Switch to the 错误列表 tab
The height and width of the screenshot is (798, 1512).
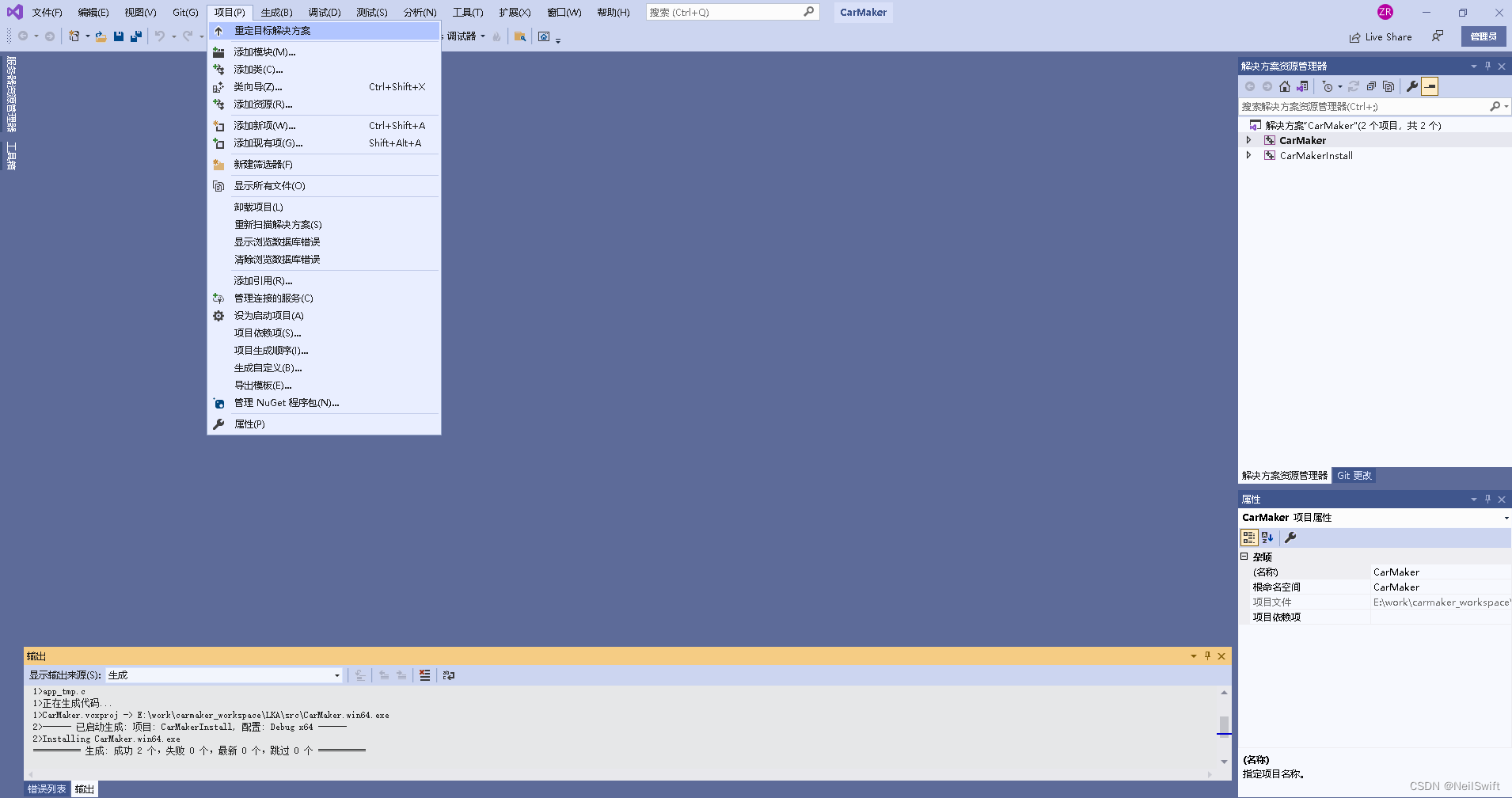[47, 789]
